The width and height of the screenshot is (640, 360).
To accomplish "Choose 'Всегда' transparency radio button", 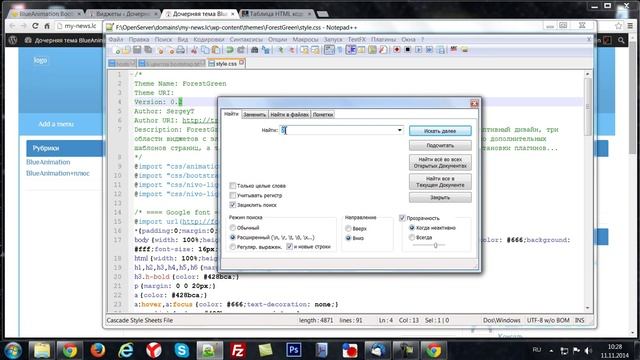I will (x=412, y=237).
